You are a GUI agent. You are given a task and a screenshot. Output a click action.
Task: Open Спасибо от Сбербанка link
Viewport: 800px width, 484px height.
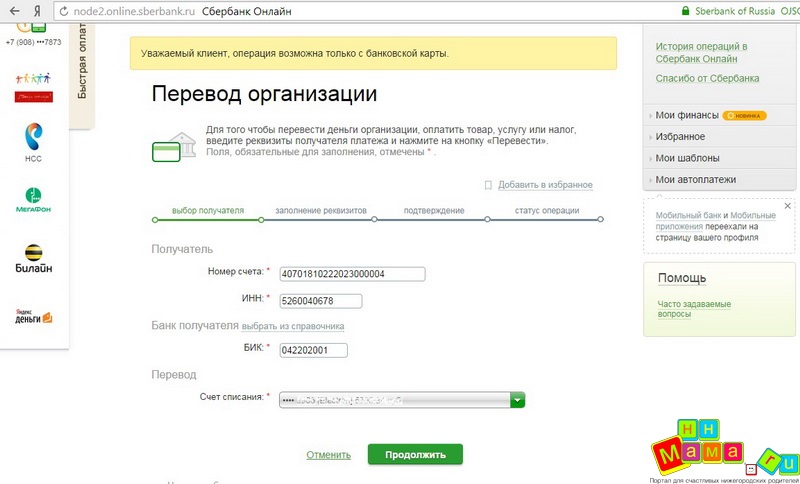707,79
